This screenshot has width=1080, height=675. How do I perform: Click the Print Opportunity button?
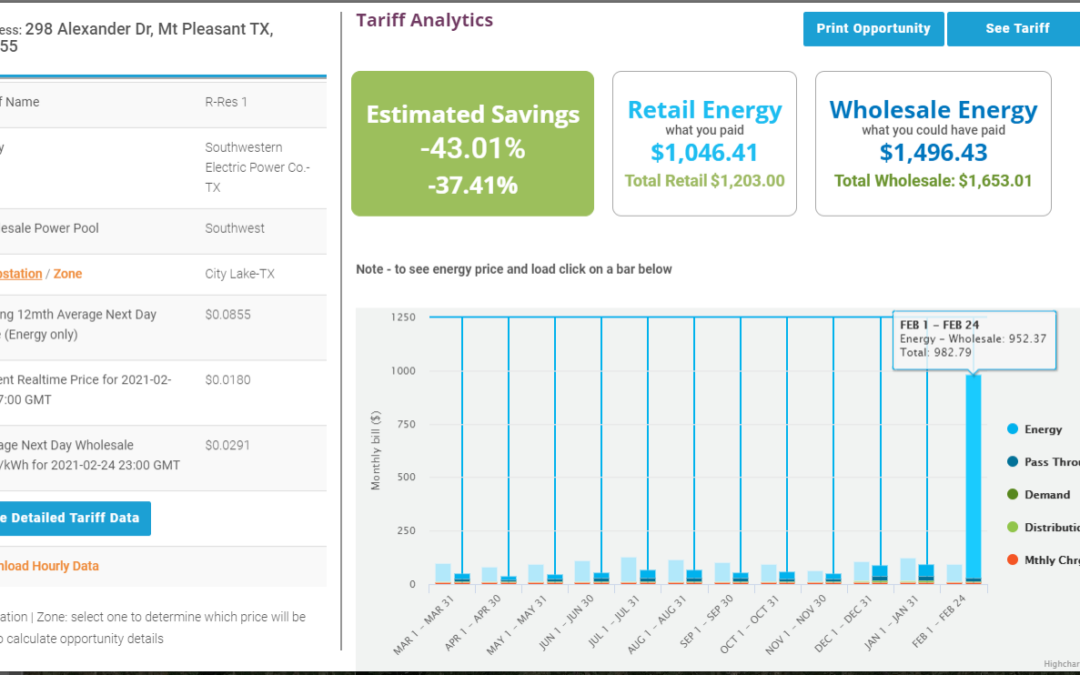[x=873, y=29]
